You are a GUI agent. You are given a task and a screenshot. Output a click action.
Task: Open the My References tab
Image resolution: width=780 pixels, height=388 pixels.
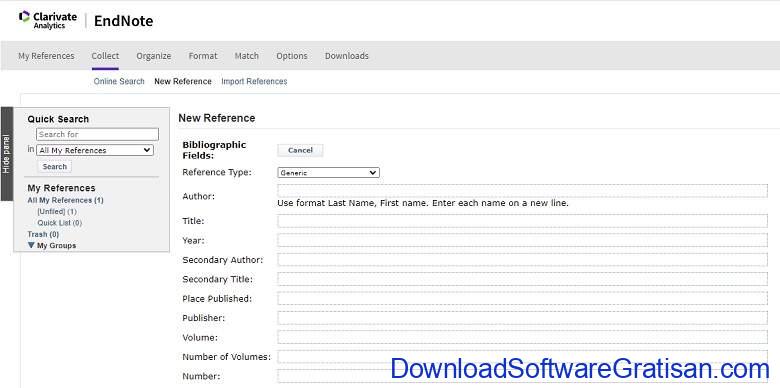46,56
